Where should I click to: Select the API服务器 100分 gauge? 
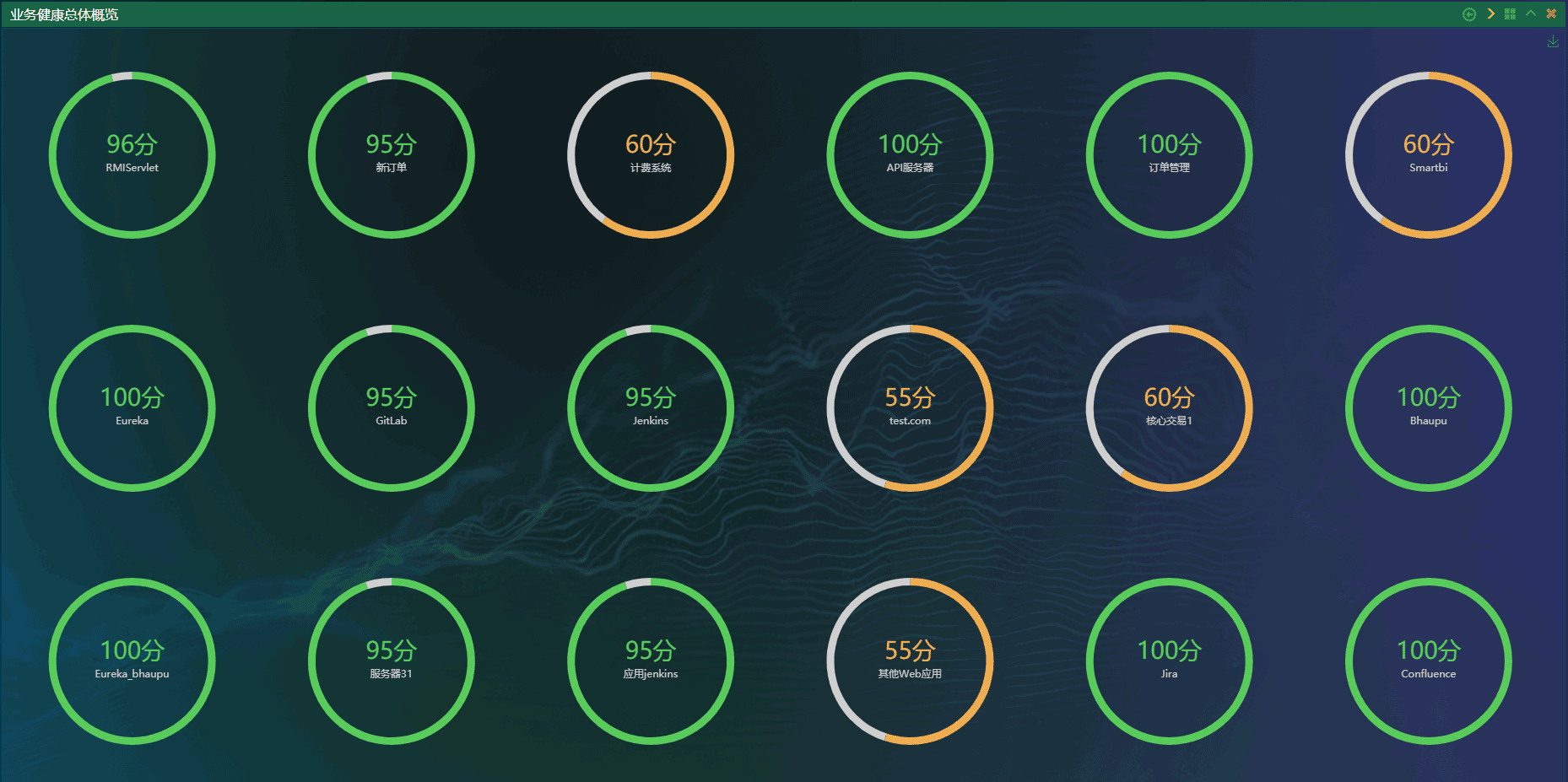pos(910,155)
